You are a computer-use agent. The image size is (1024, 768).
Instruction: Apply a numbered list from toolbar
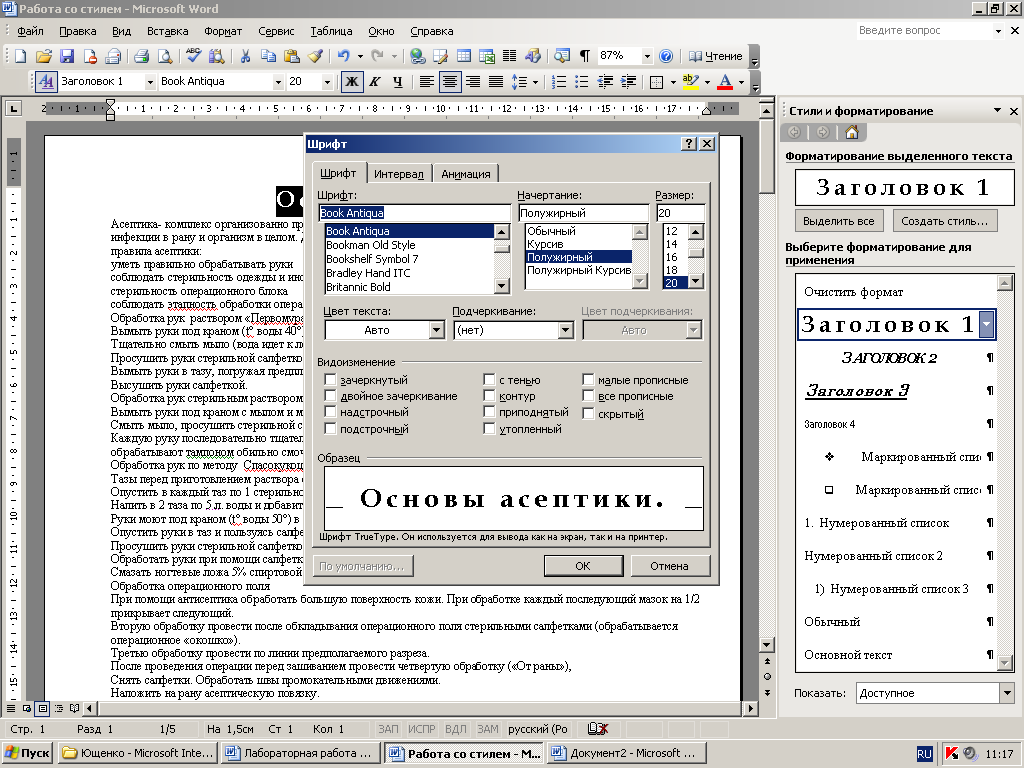pos(558,82)
